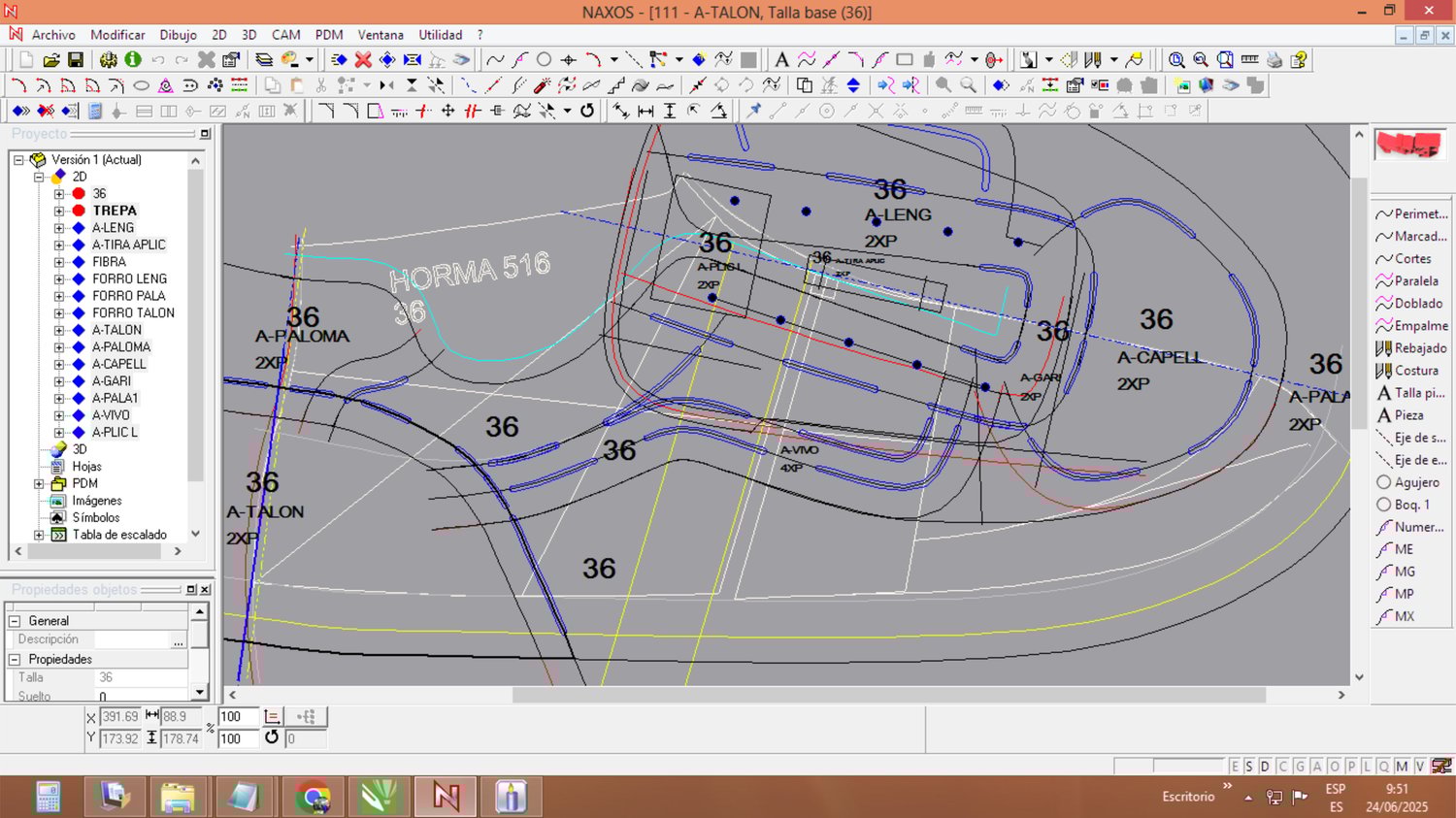Click the green information icon
This screenshot has height=818, width=1456.
point(133,60)
